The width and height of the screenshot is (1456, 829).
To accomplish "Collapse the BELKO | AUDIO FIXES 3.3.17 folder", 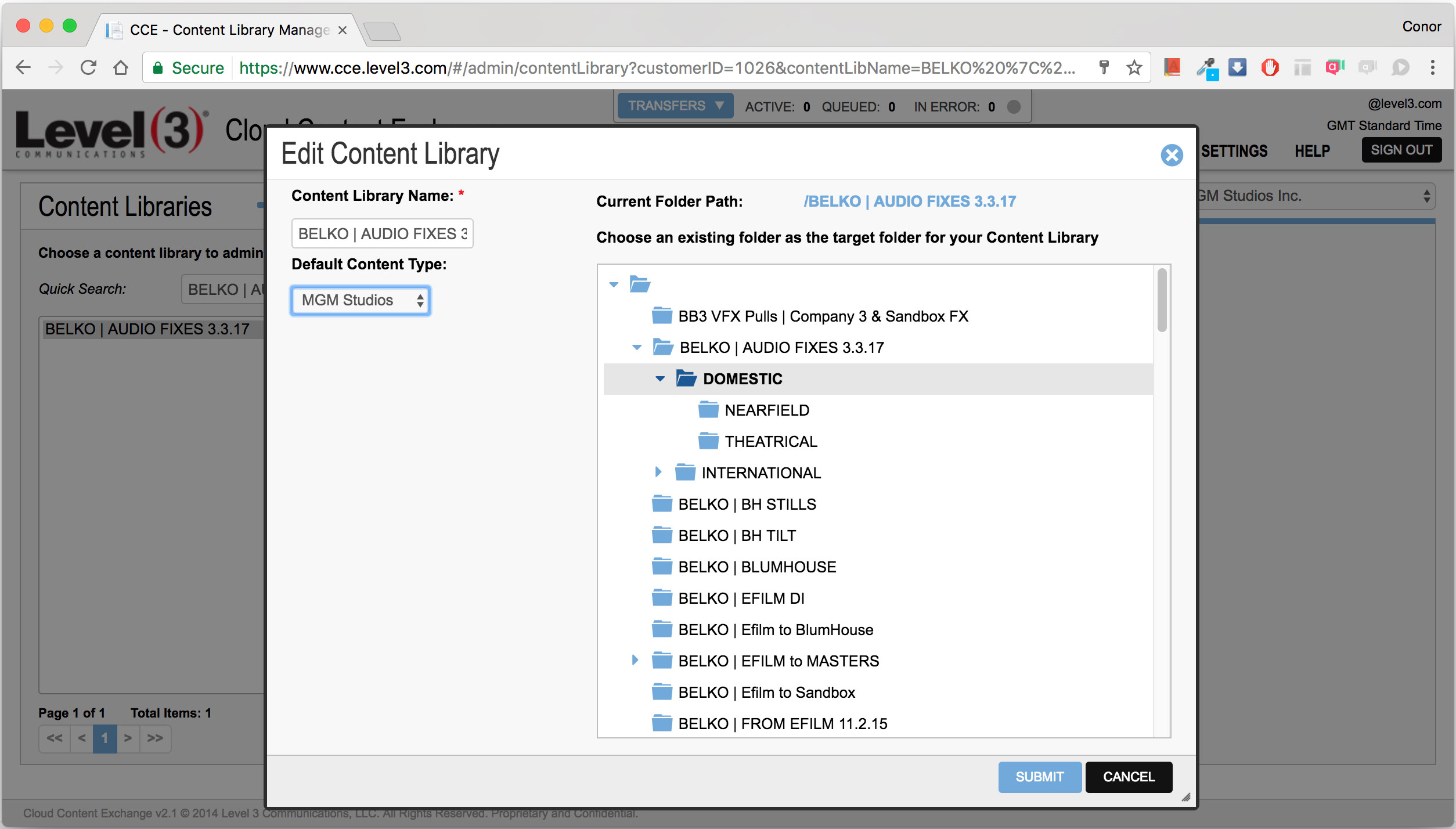I will (x=637, y=347).
